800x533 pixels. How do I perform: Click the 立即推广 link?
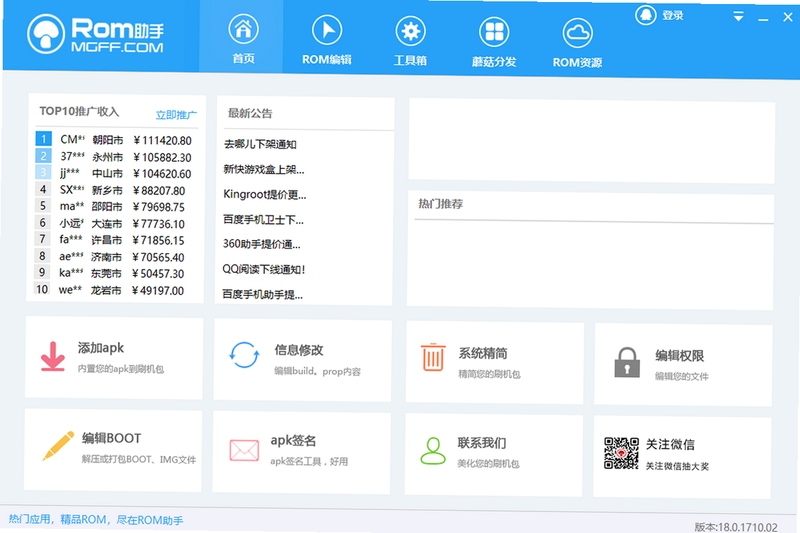(x=176, y=115)
